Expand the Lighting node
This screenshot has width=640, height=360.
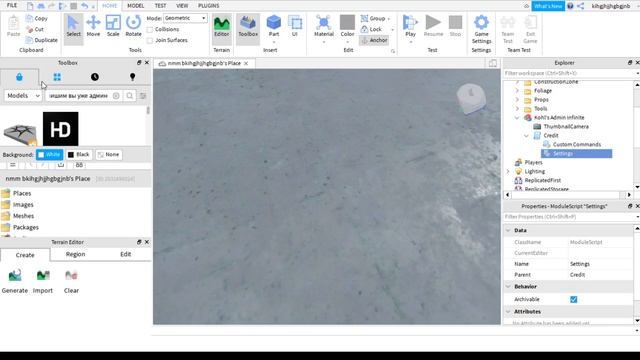(x=508, y=171)
